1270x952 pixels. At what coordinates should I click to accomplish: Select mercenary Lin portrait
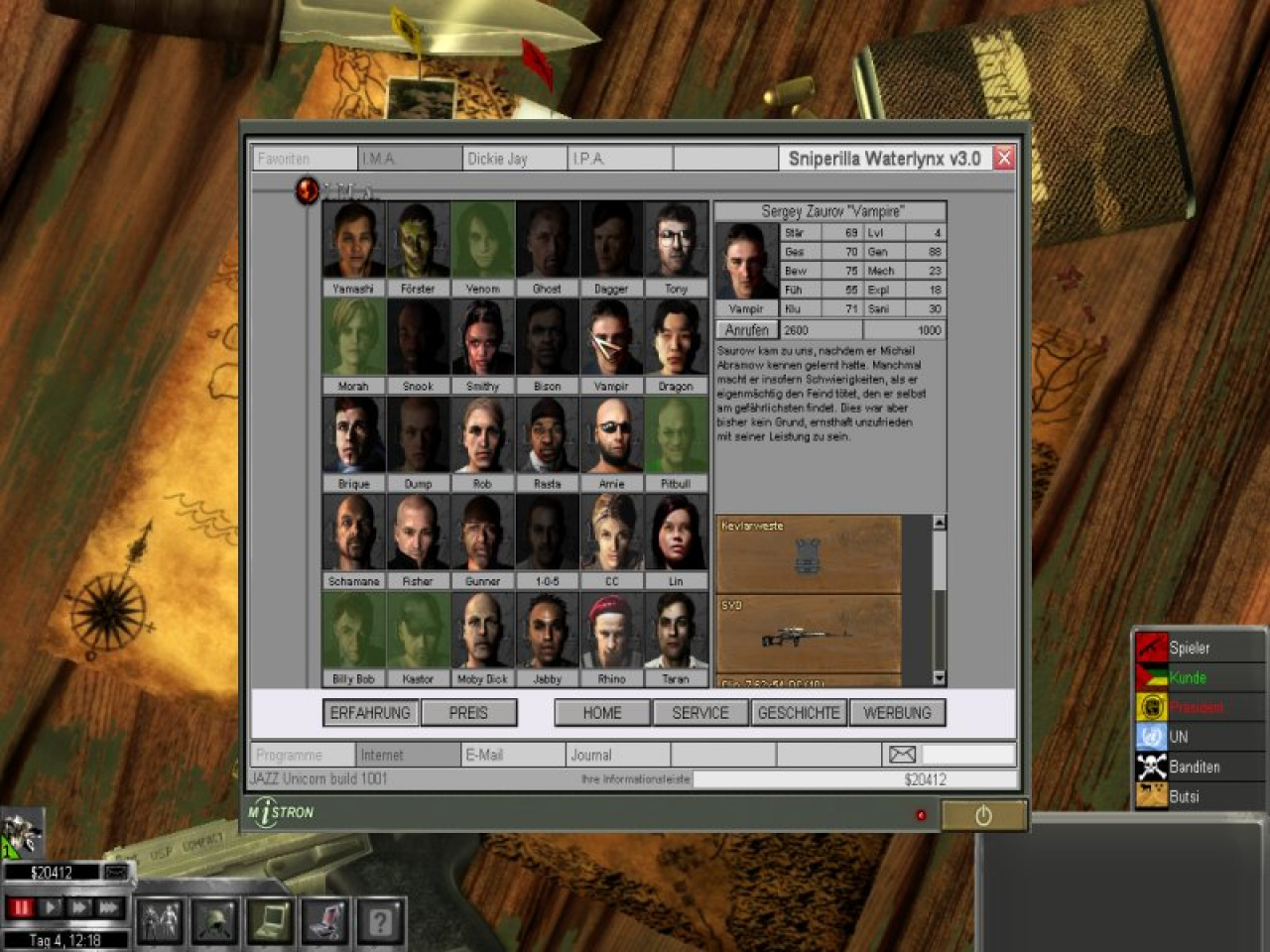[x=676, y=534]
